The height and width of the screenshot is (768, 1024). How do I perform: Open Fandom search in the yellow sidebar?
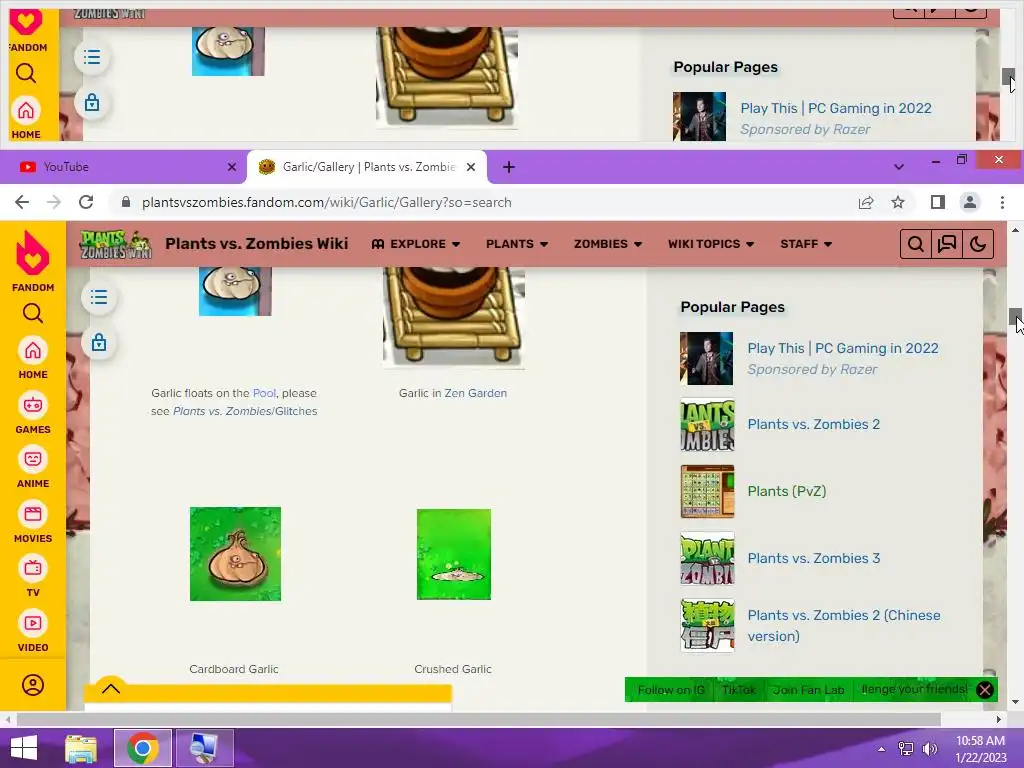pyautogui.click(x=33, y=313)
